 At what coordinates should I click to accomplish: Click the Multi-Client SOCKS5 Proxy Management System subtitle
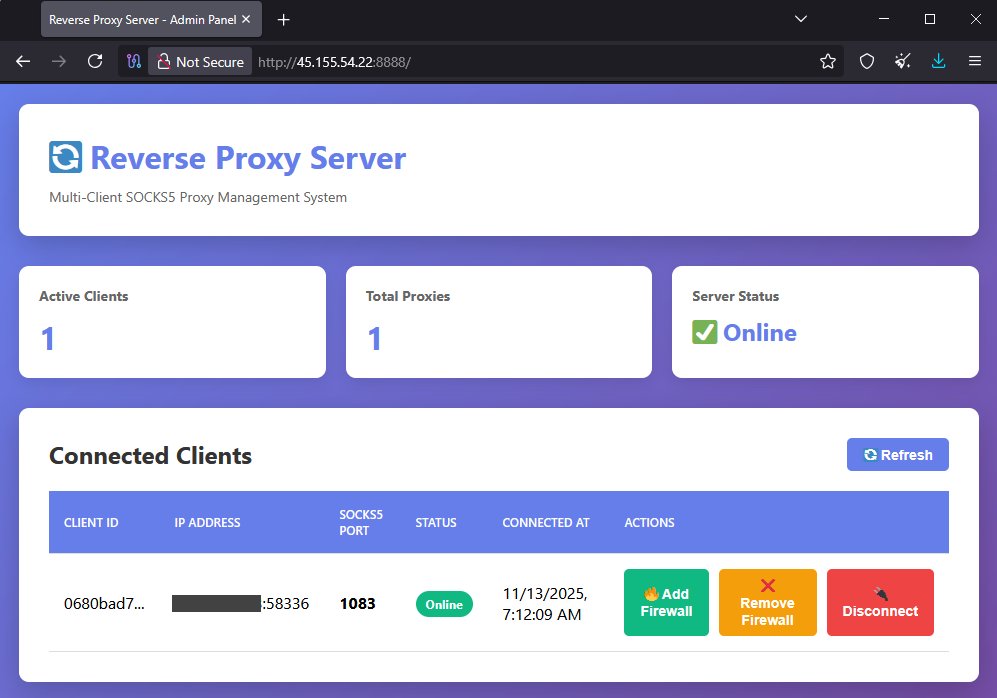tap(198, 198)
